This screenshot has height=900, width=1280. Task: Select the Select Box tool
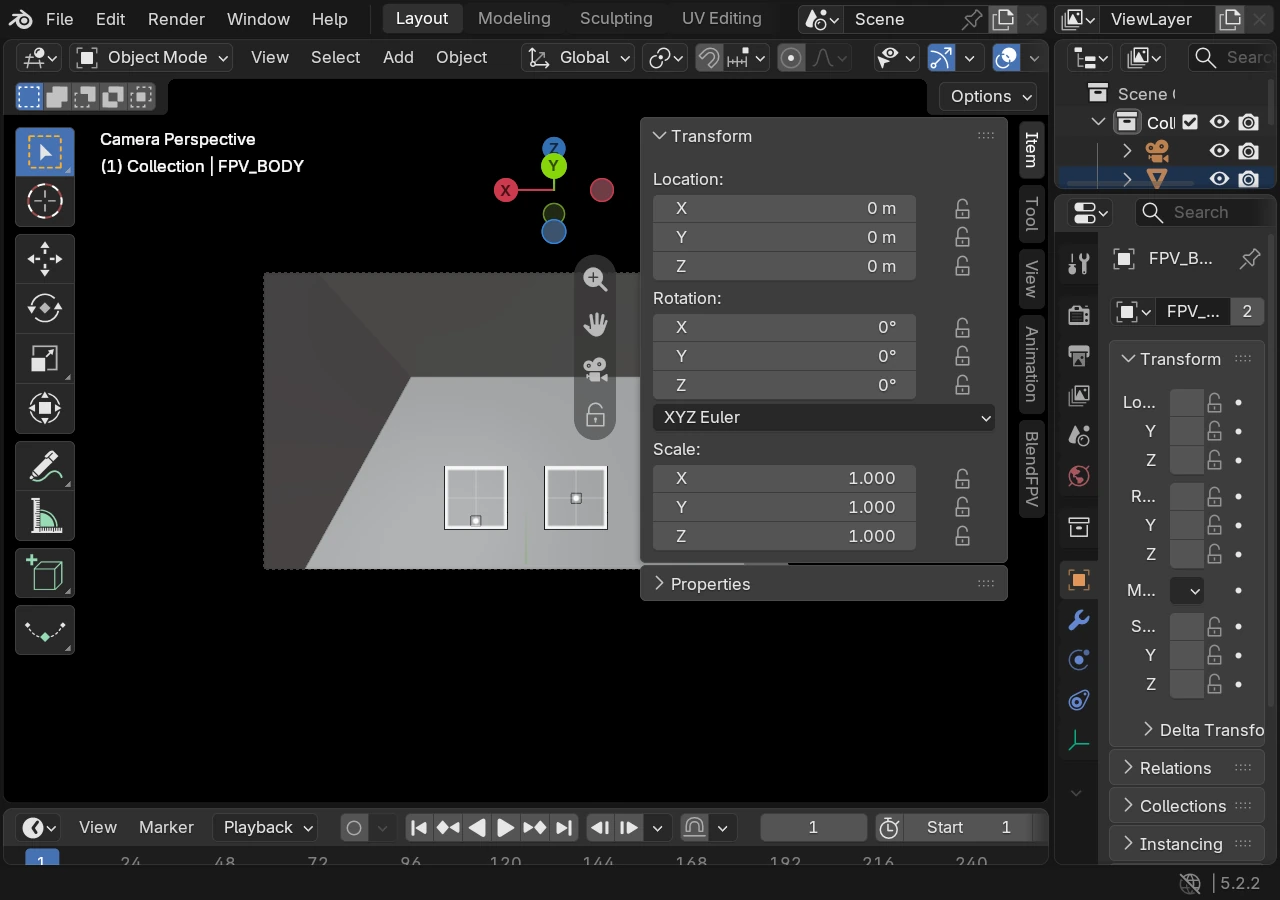45,152
